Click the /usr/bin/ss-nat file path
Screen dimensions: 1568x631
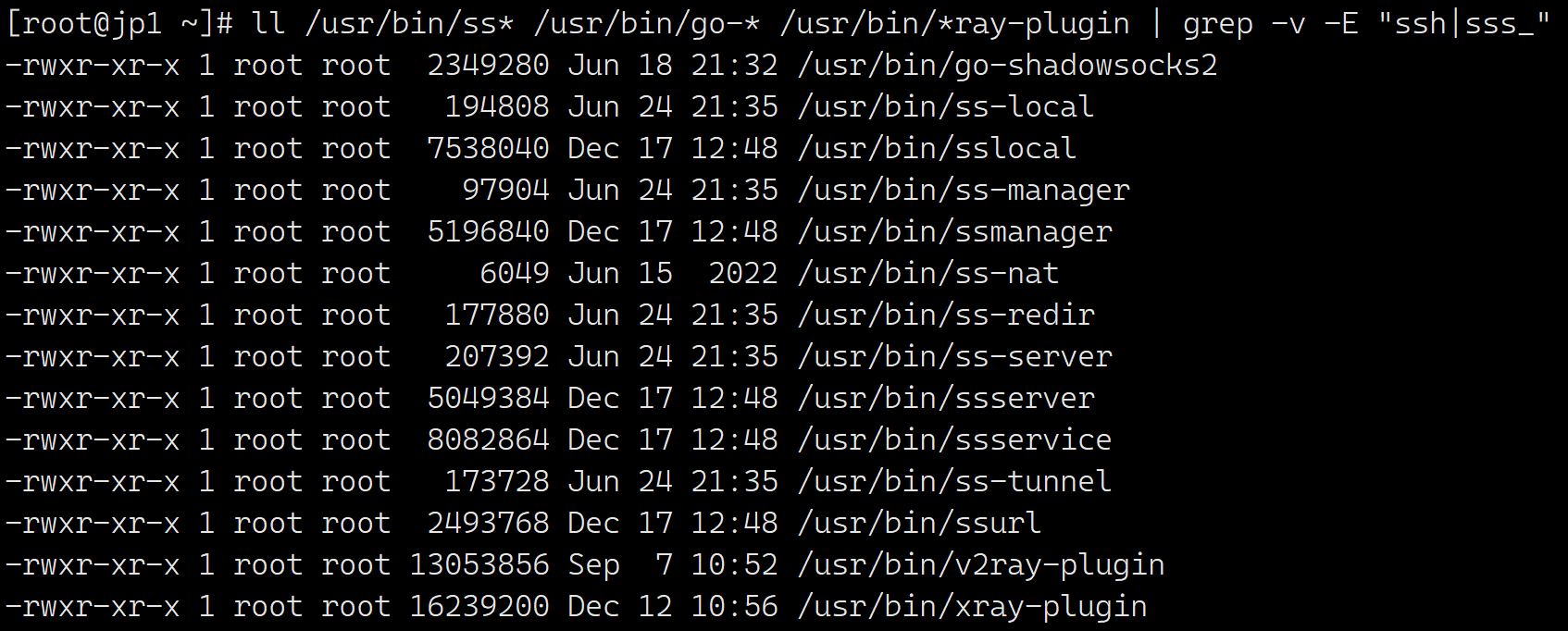point(927,274)
